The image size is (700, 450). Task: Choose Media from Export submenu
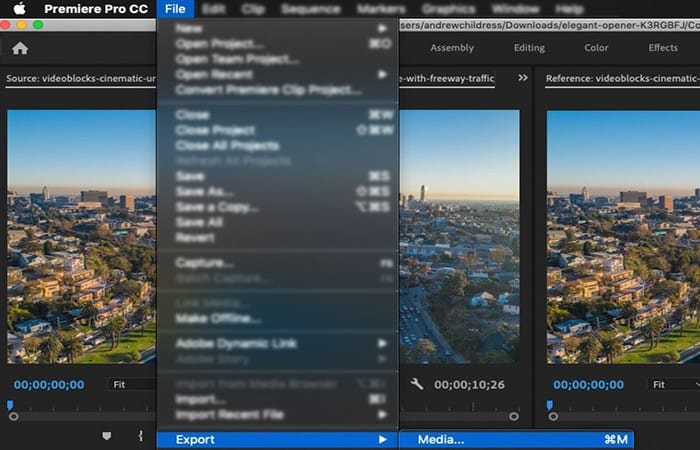coord(517,440)
